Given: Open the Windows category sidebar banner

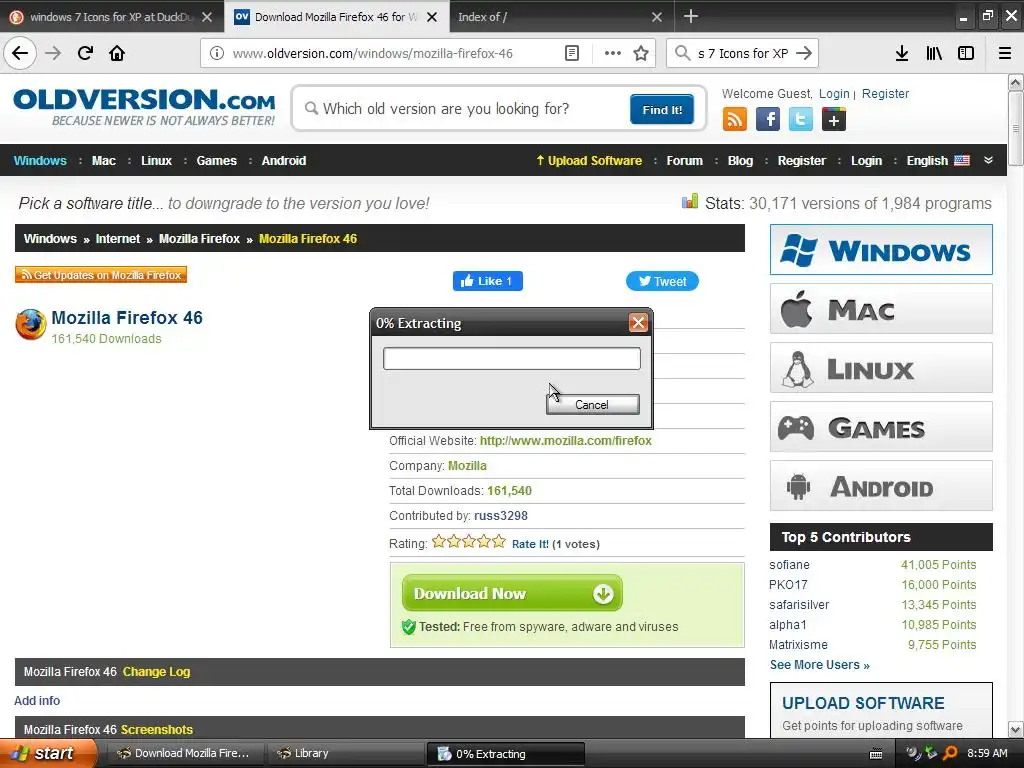Looking at the screenshot, I should 881,249.
